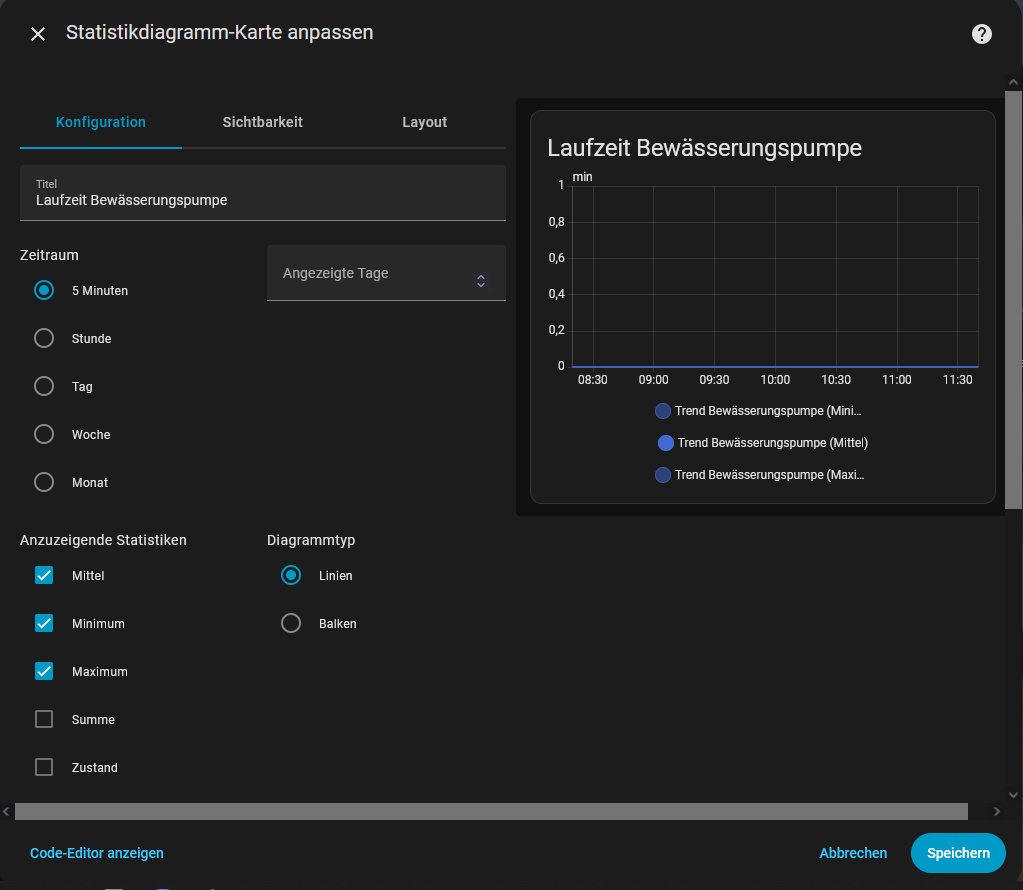This screenshot has width=1023, height=890.
Task: Toggle the Mittel series legend dot in the chart
Action: 665,443
